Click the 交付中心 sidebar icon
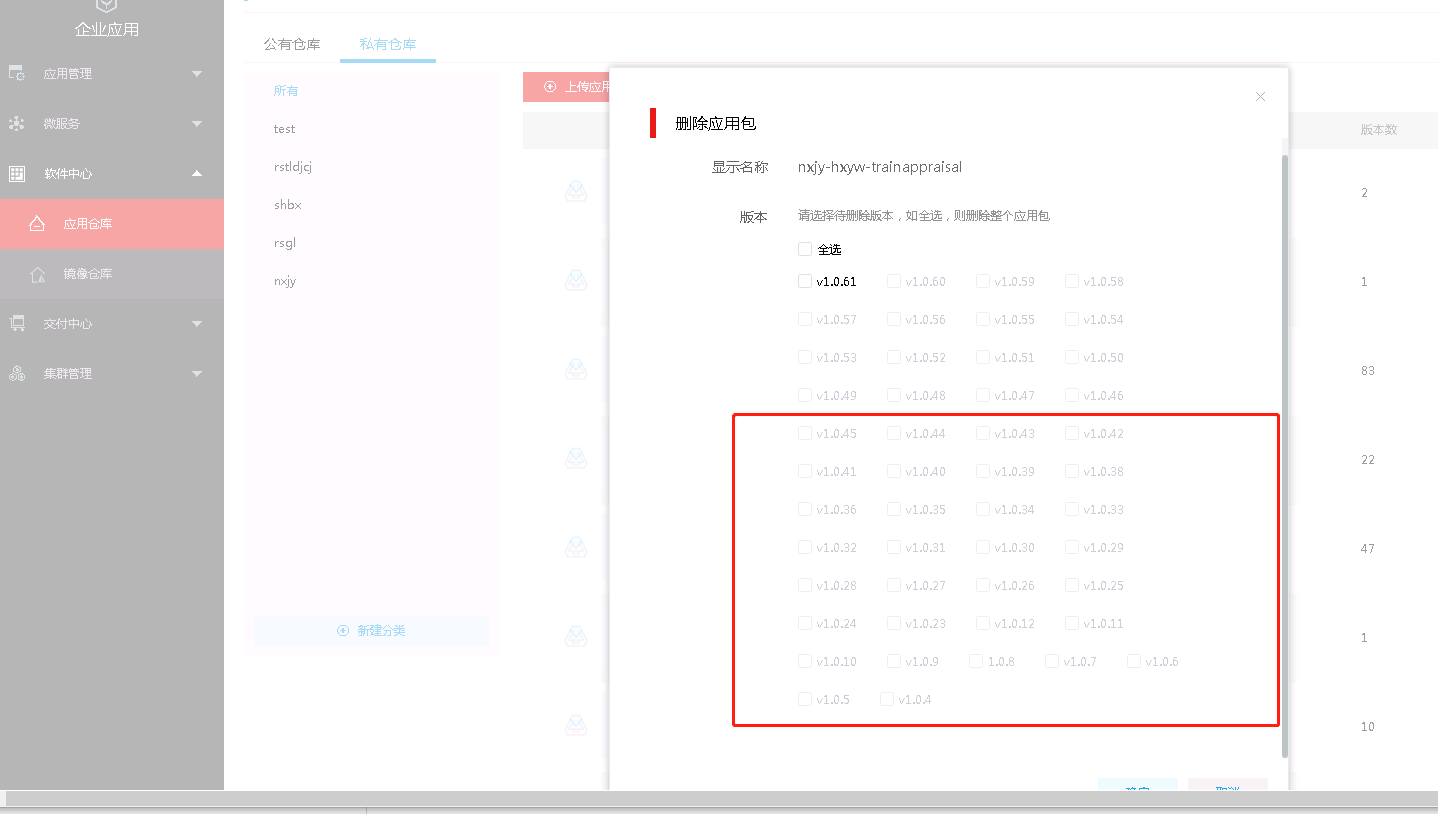Screen dimensions: 1438x814 click(17, 323)
